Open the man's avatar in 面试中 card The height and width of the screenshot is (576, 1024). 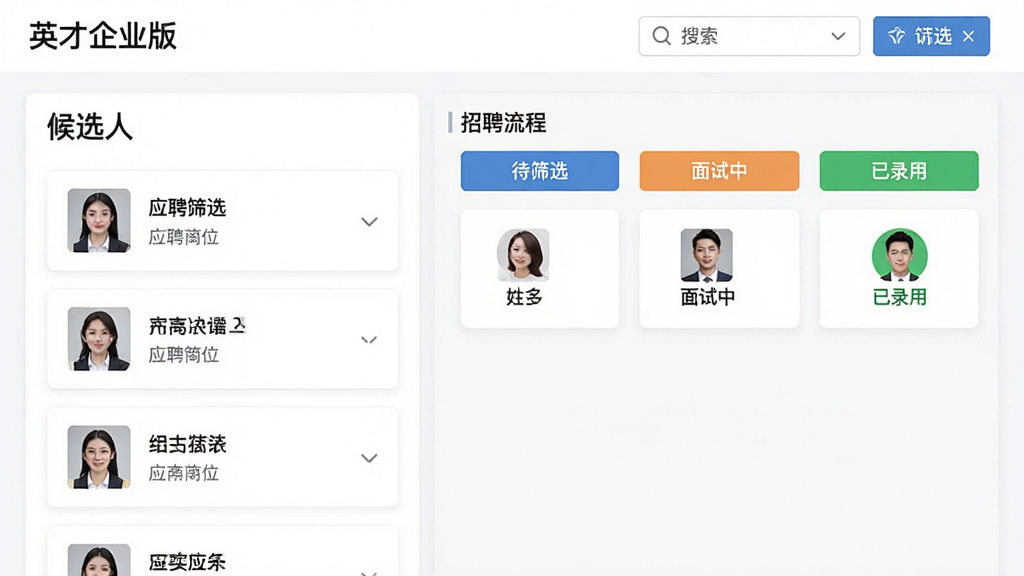click(707, 255)
